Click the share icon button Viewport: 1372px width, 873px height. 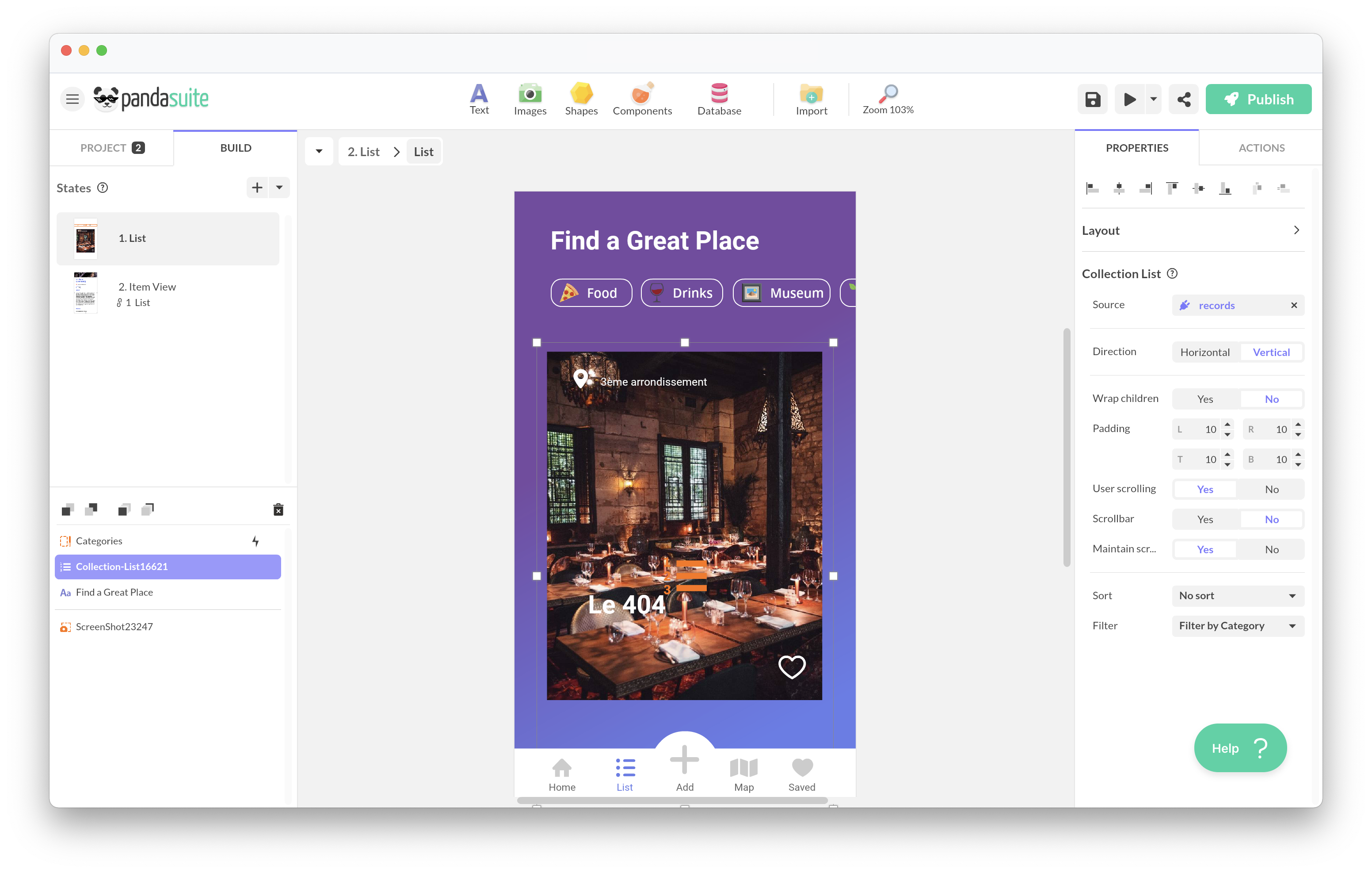pyautogui.click(x=1183, y=99)
